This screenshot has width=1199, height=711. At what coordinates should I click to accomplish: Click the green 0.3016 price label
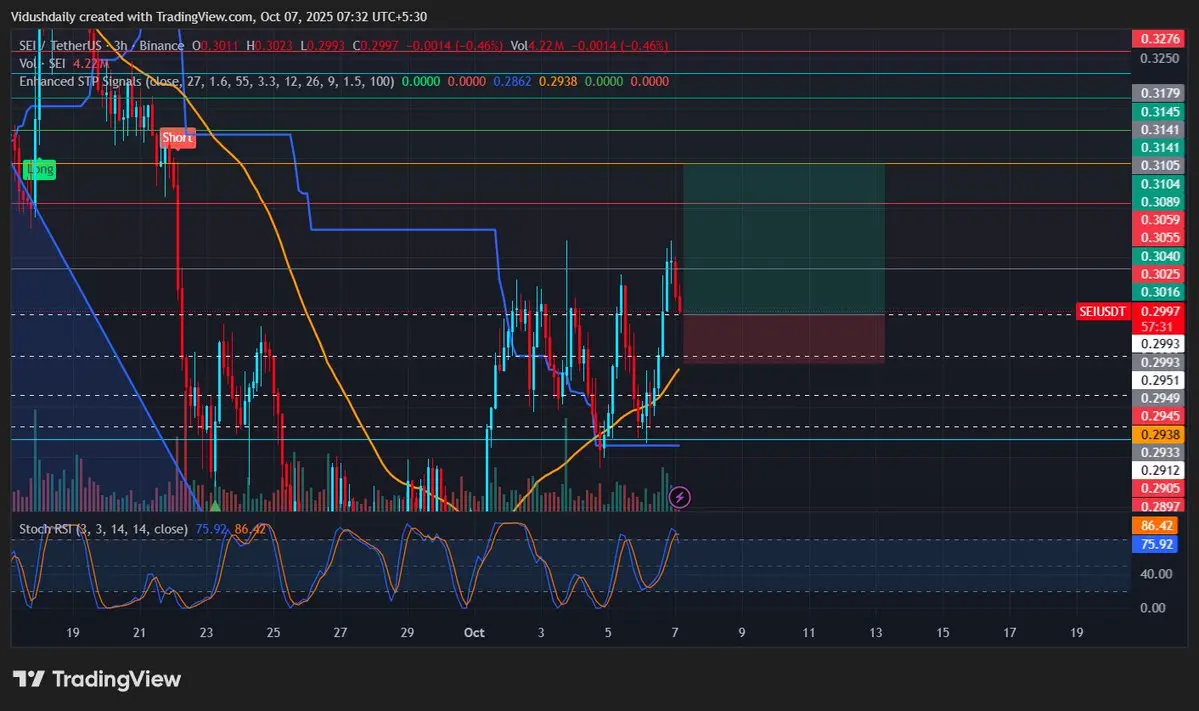(x=1159, y=292)
